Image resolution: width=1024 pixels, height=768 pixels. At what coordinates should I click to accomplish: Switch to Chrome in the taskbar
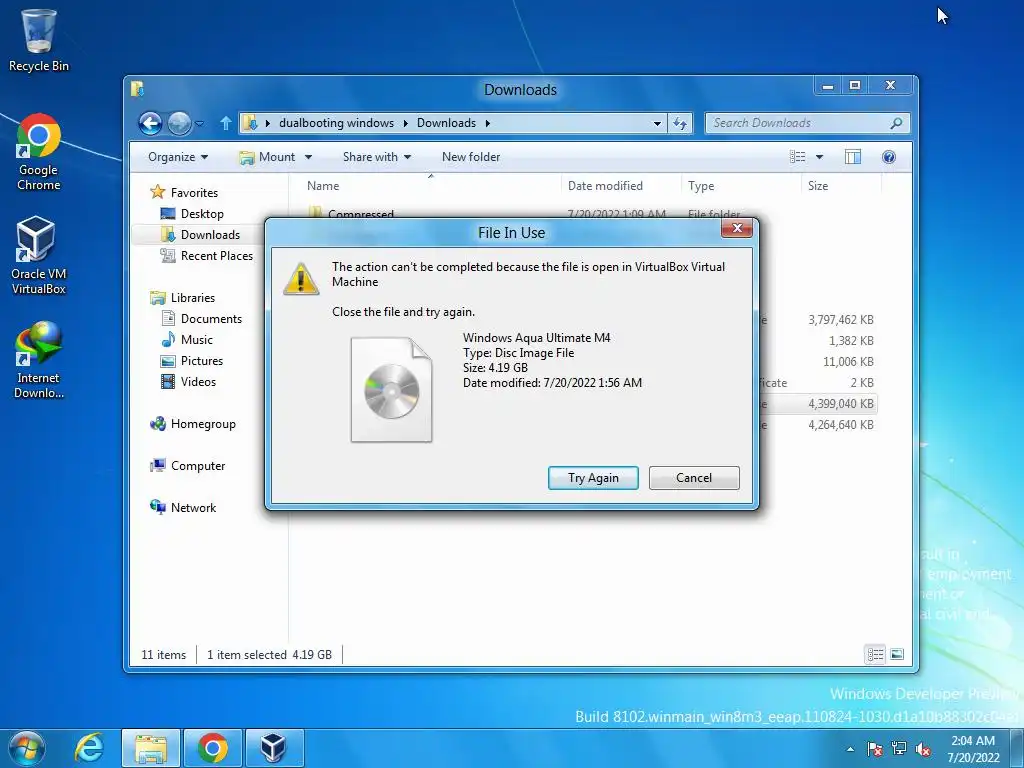pos(212,748)
